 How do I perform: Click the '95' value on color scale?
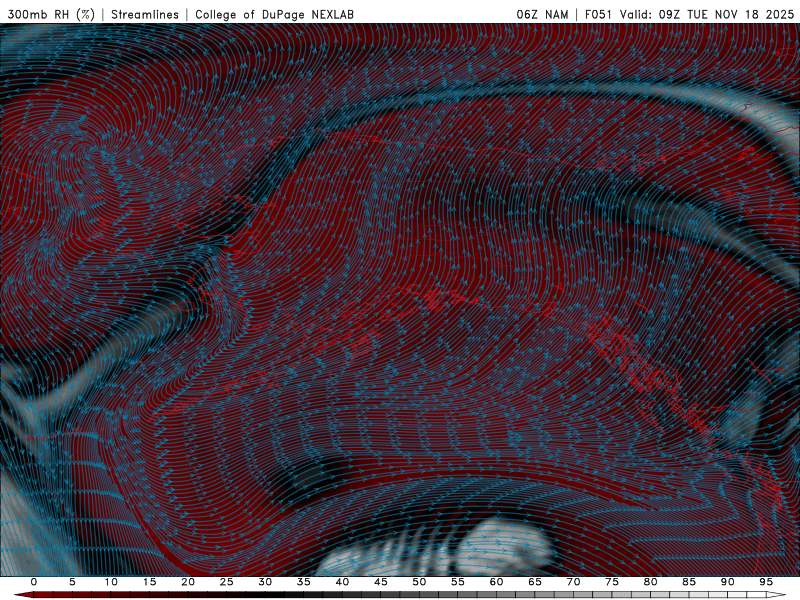(x=766, y=582)
